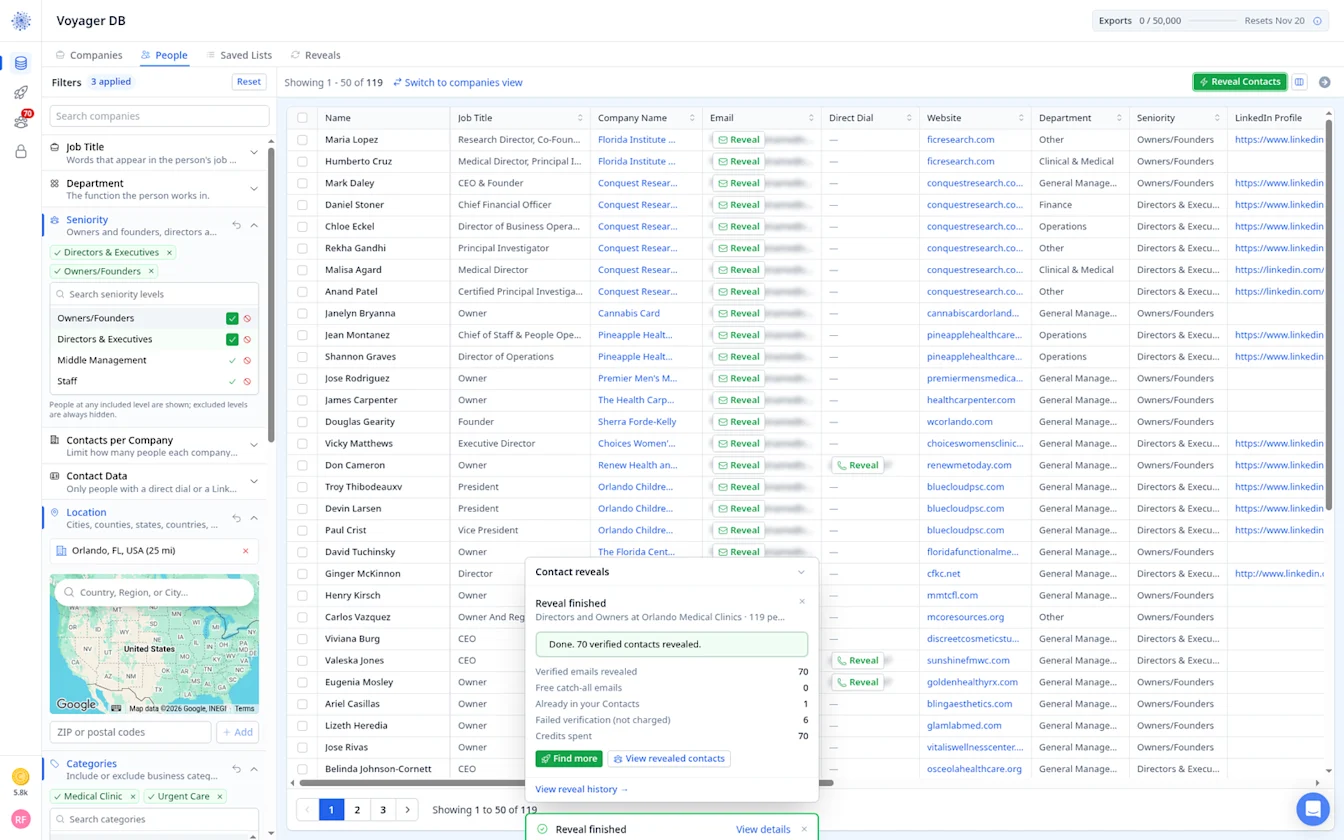This screenshot has width=1344, height=840.
Task: Open keyboard shortcuts icon on the map
Action: 117,708
